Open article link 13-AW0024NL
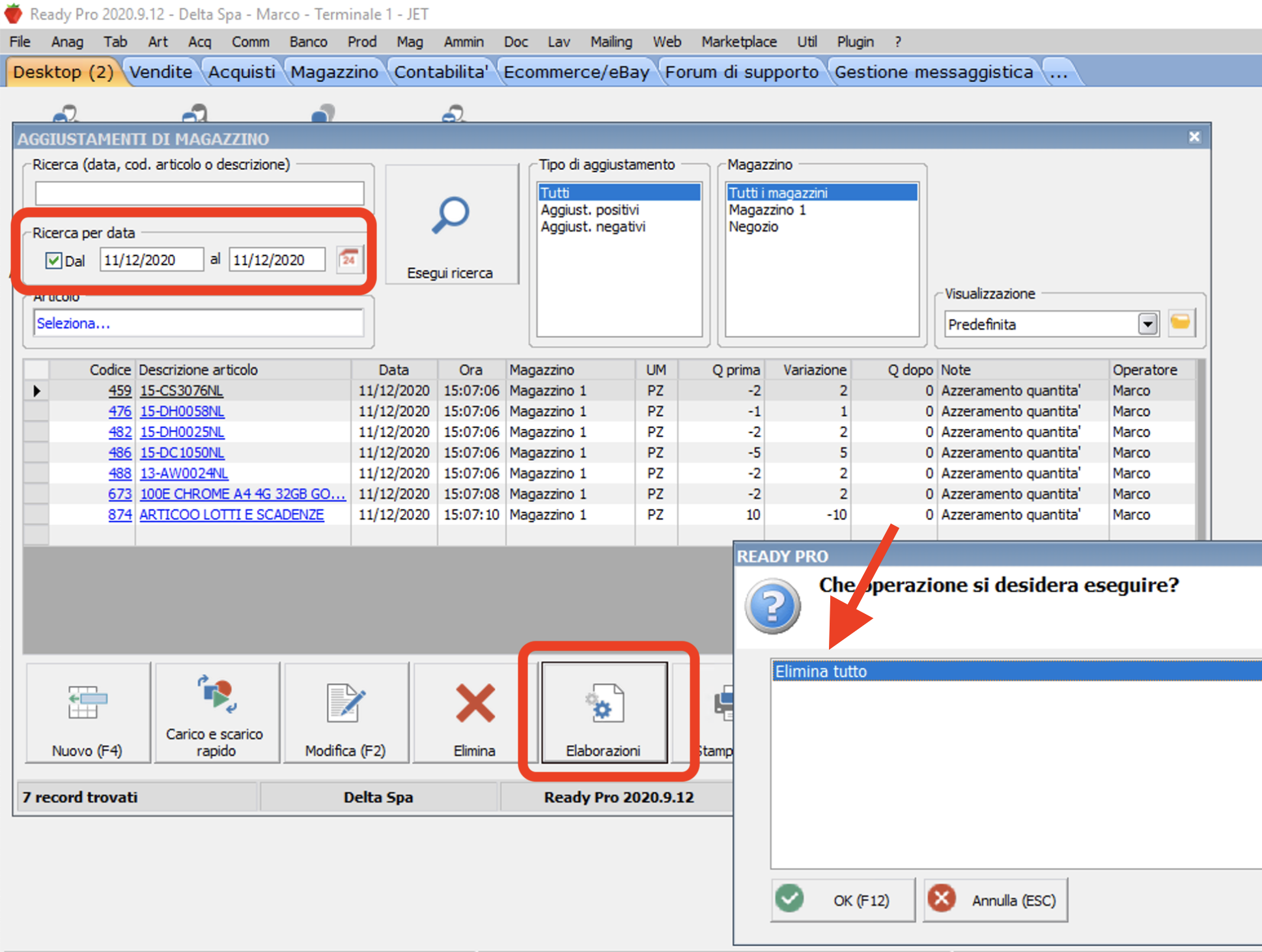Image resolution: width=1262 pixels, height=952 pixels. (x=184, y=473)
